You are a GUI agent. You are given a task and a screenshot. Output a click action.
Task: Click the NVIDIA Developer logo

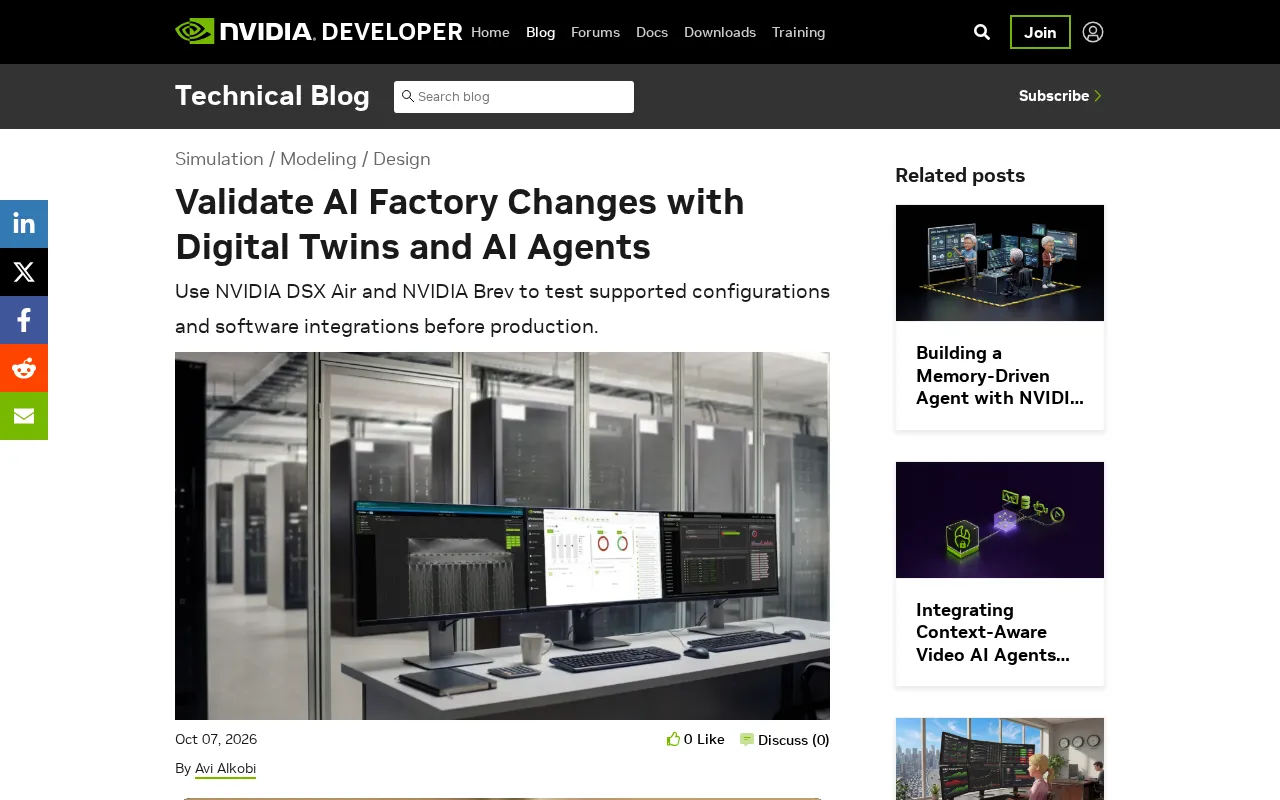pyautogui.click(x=319, y=32)
